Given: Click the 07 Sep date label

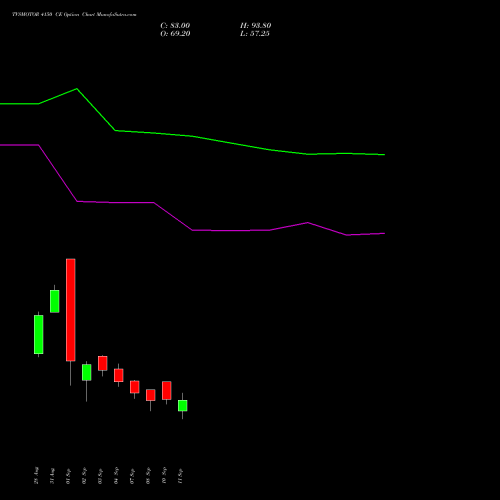Looking at the screenshot, I should (x=132, y=475).
